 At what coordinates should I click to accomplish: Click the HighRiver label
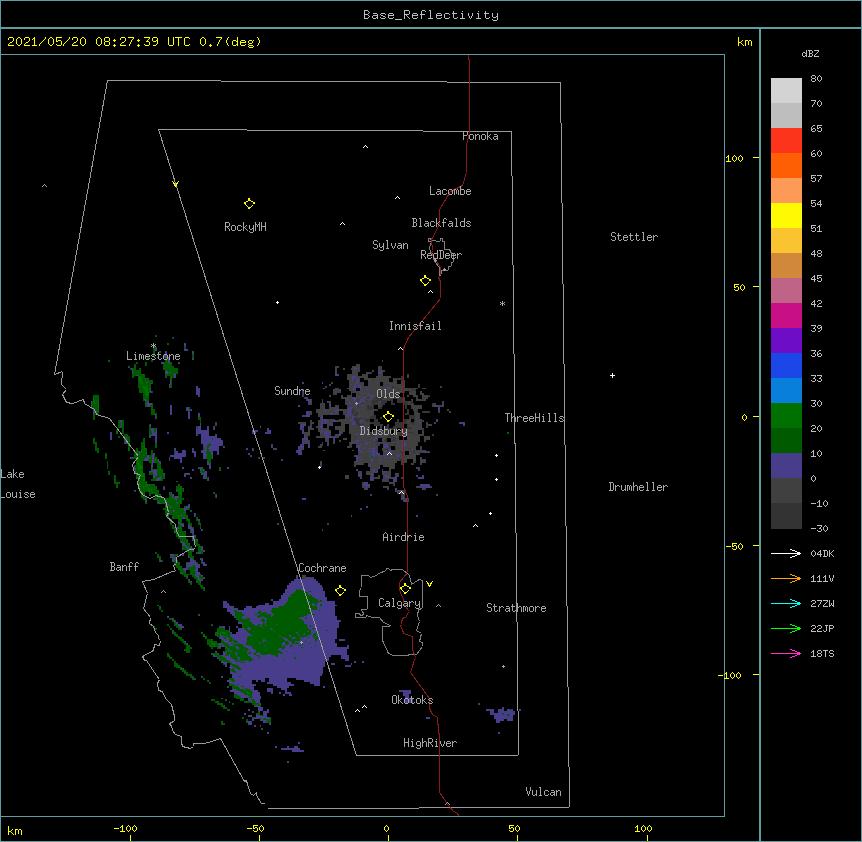pyautogui.click(x=430, y=743)
